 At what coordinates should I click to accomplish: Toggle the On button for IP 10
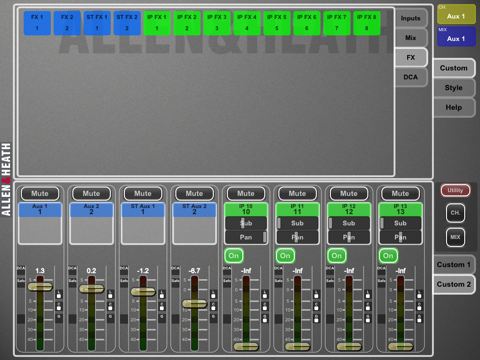point(234,256)
